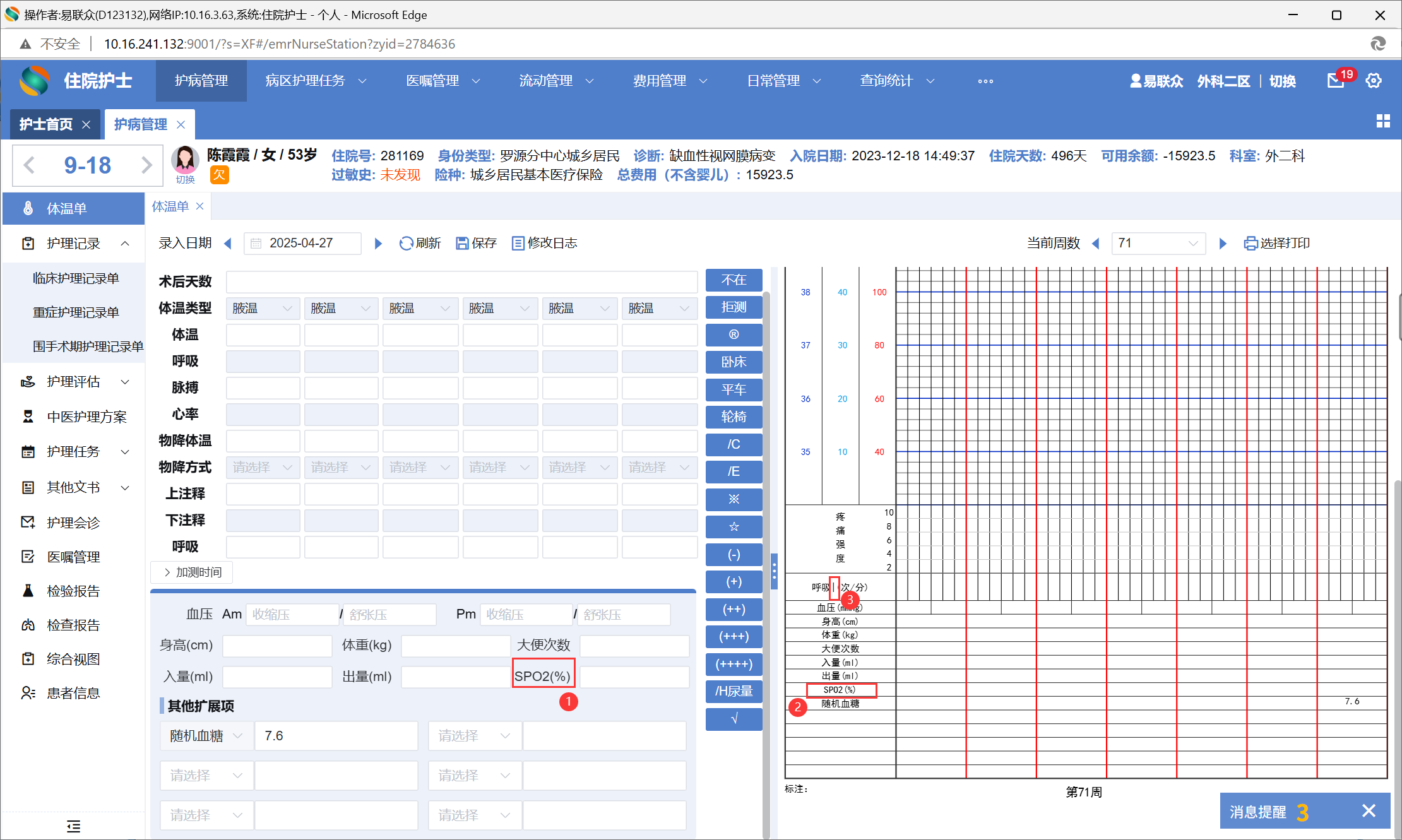Click the 不在 quick-entry button
Image resolution: width=1402 pixels, height=840 pixels.
tap(734, 280)
